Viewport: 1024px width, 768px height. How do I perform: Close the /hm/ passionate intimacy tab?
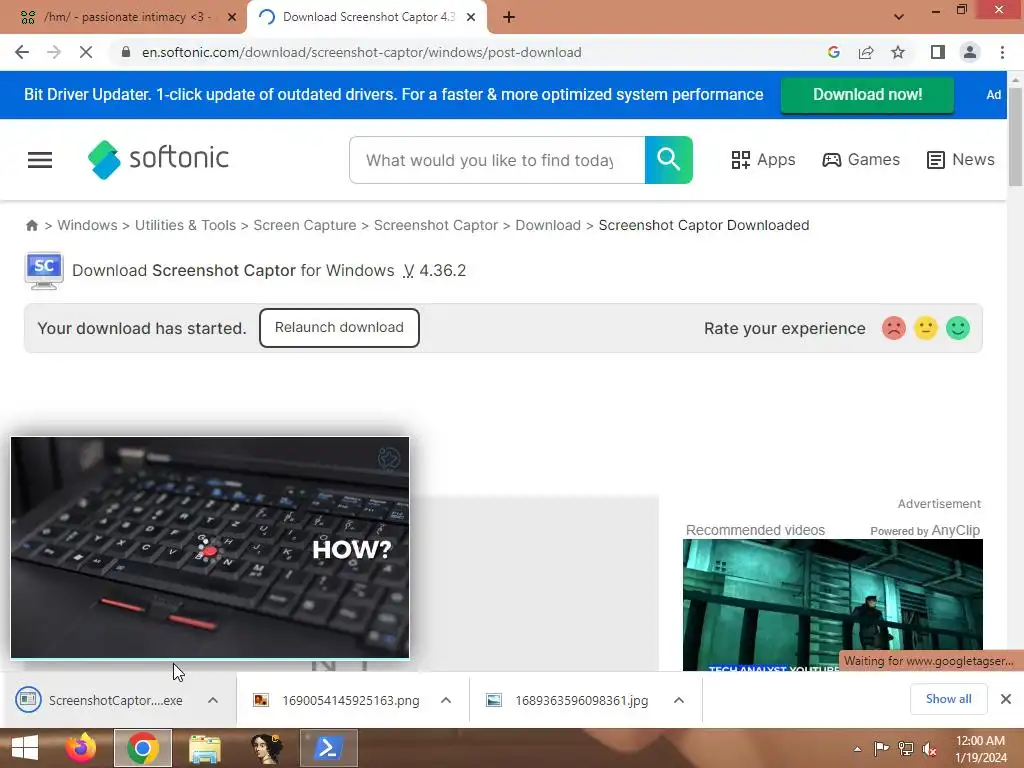point(232,17)
